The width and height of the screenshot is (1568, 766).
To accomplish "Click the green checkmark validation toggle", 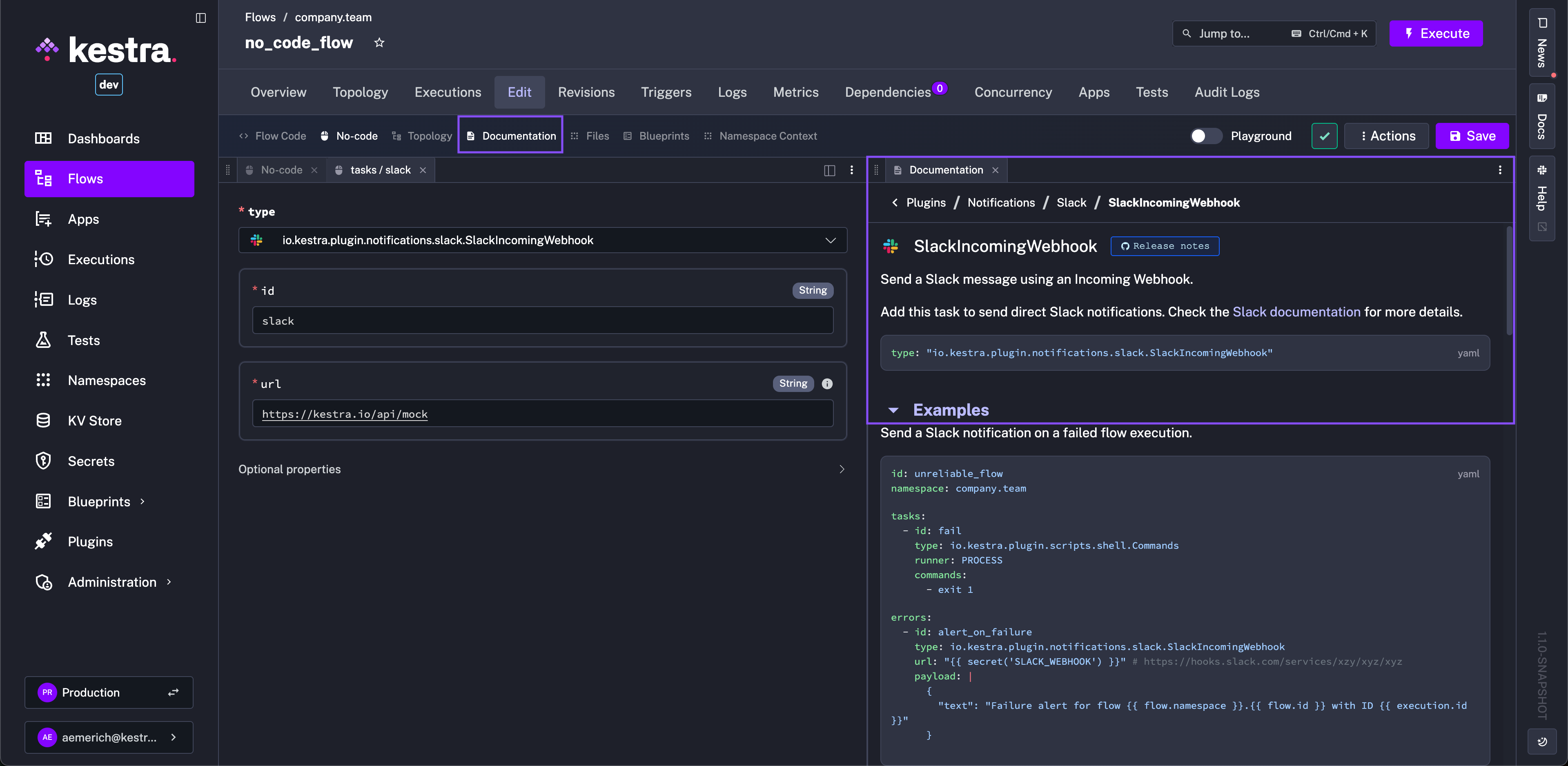I will (x=1324, y=136).
